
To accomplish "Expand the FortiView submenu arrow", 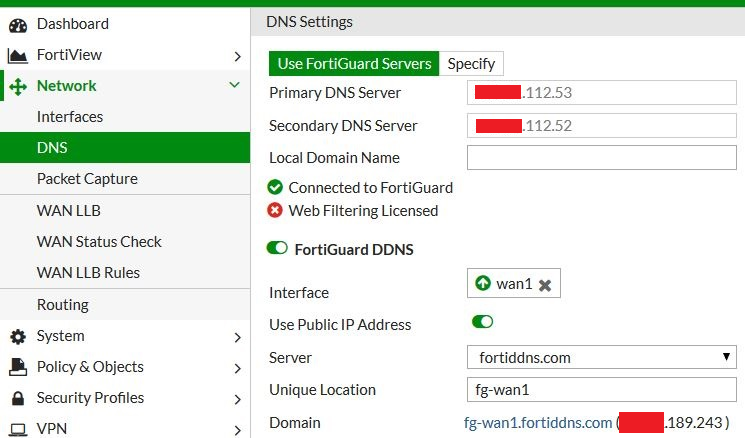I will point(237,55).
